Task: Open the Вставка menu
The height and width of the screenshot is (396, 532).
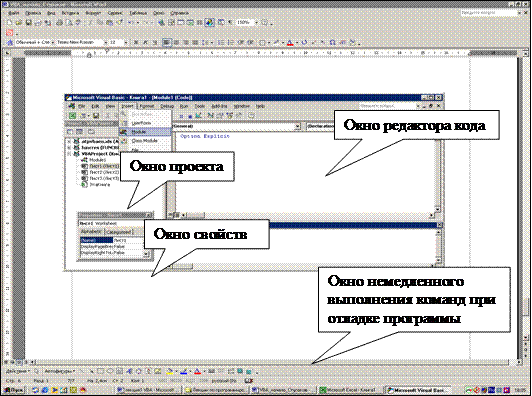Action: pos(70,13)
